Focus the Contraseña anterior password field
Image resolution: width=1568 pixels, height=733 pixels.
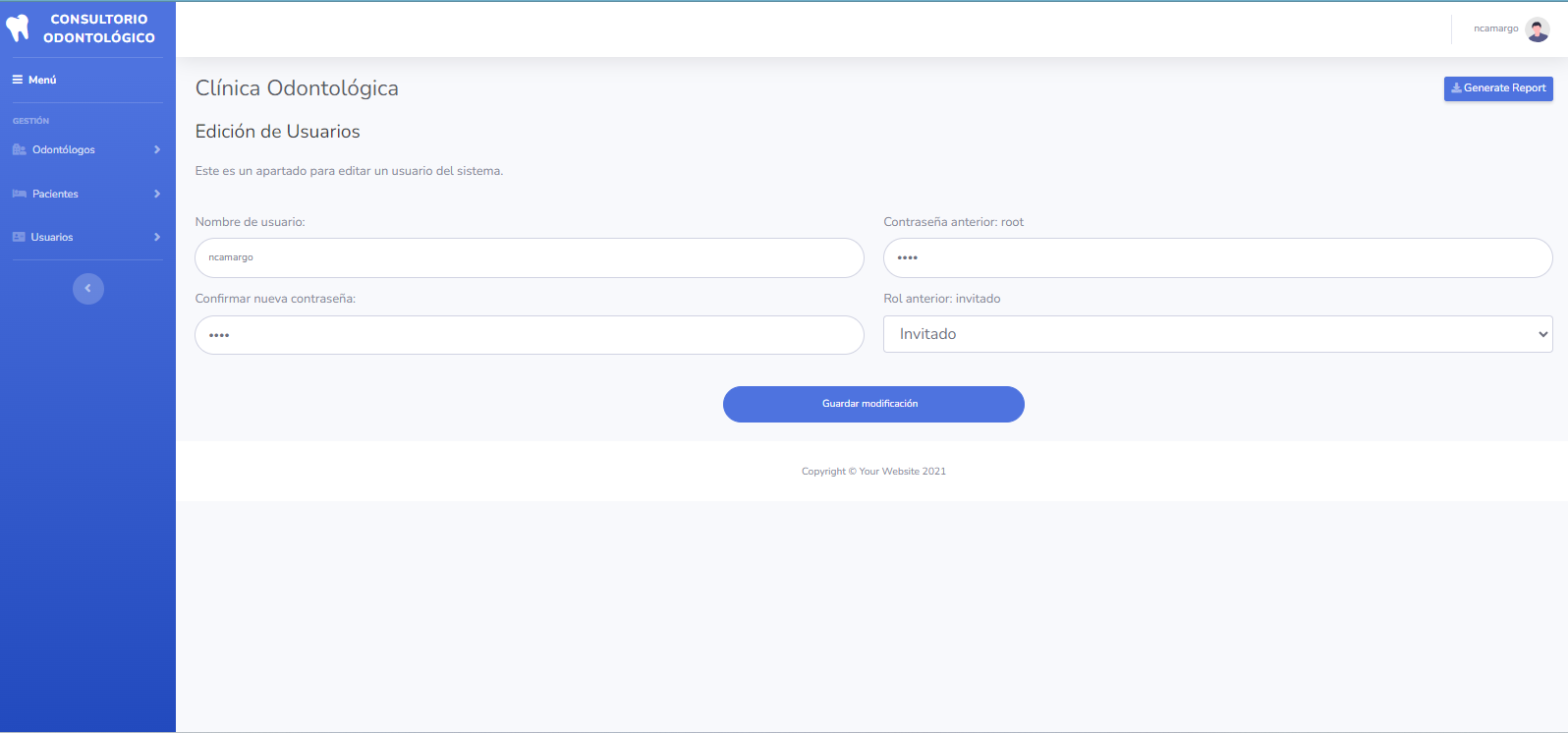click(x=1218, y=257)
